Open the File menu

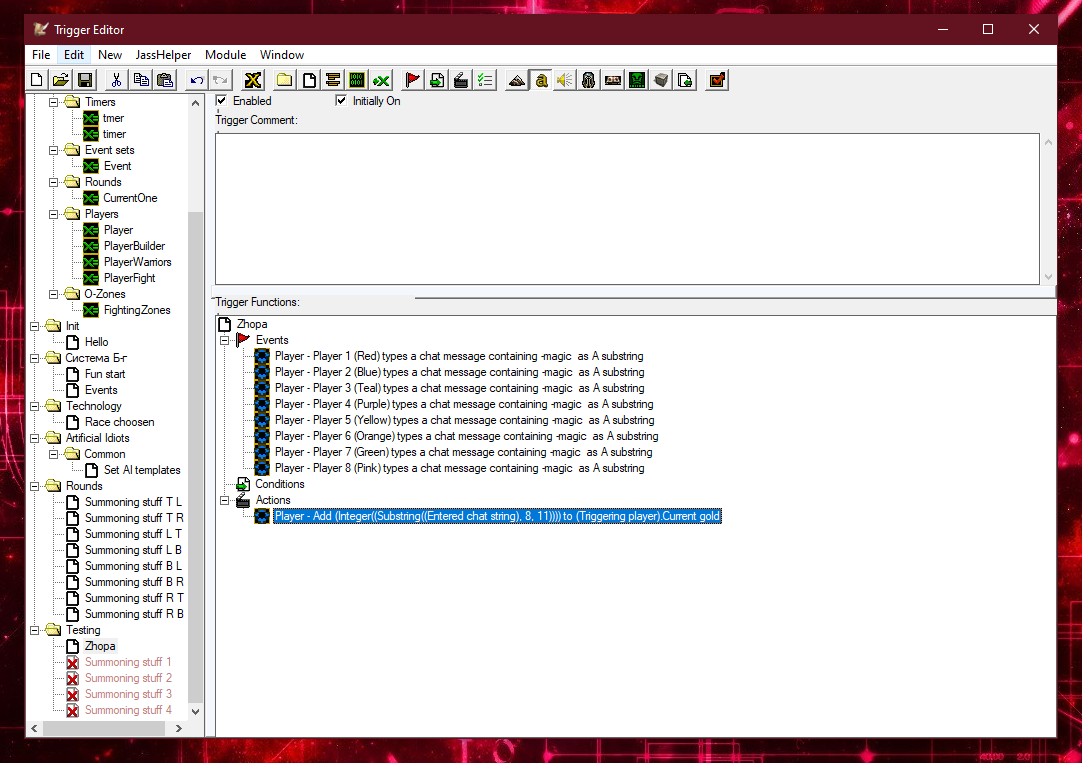tap(41, 55)
